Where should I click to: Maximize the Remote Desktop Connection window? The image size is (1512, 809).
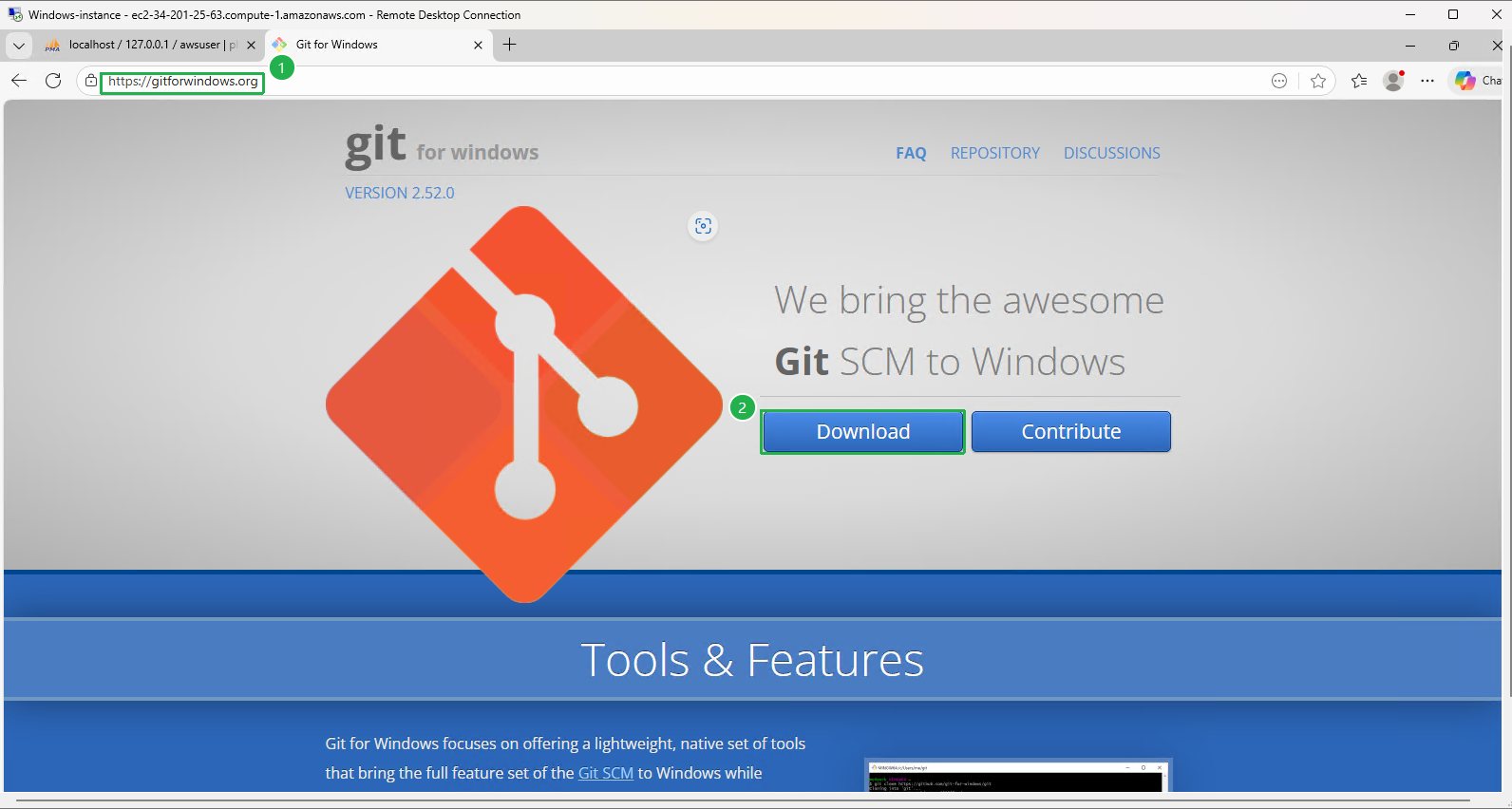[x=1453, y=14]
